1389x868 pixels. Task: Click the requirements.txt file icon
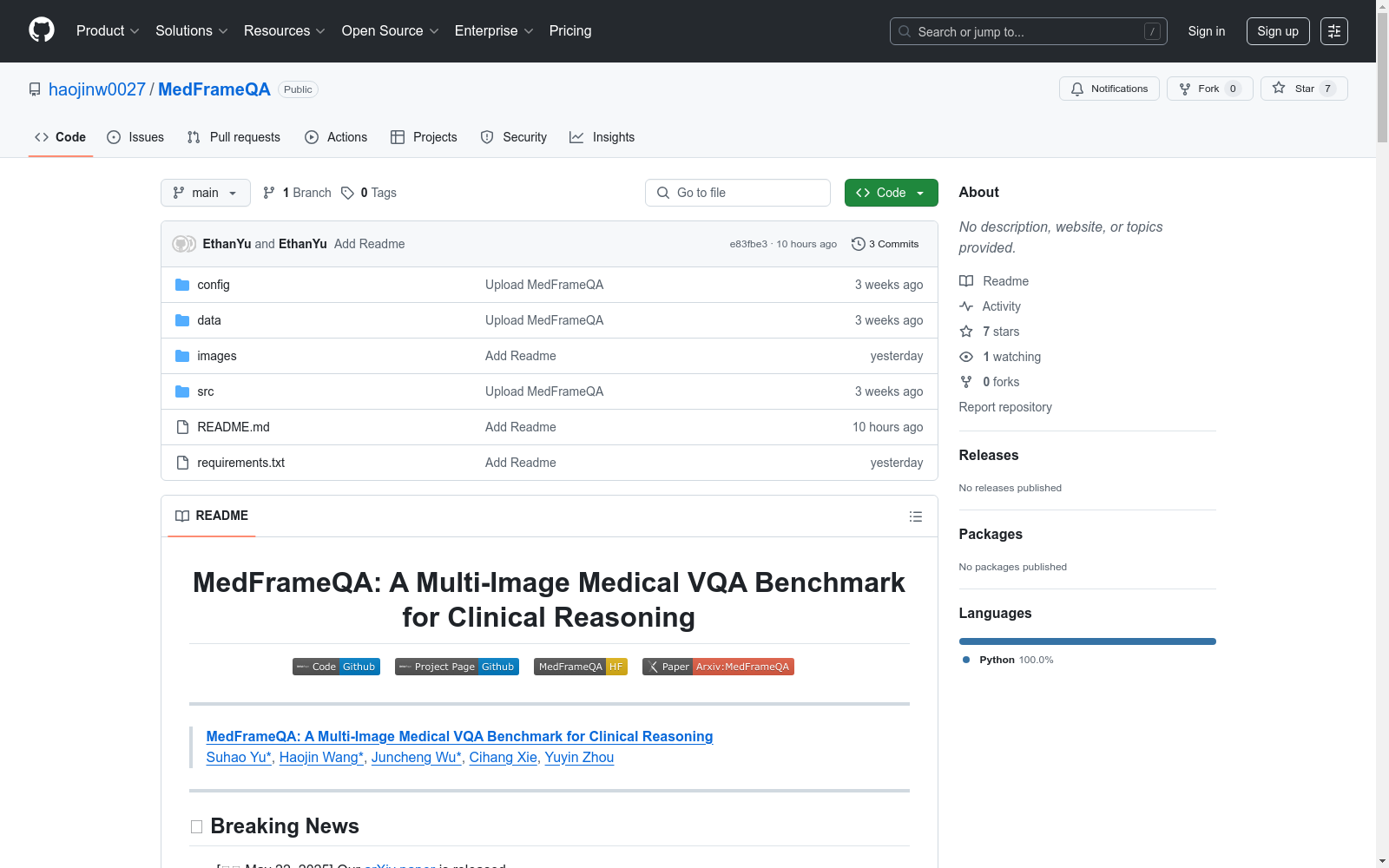pos(182,463)
